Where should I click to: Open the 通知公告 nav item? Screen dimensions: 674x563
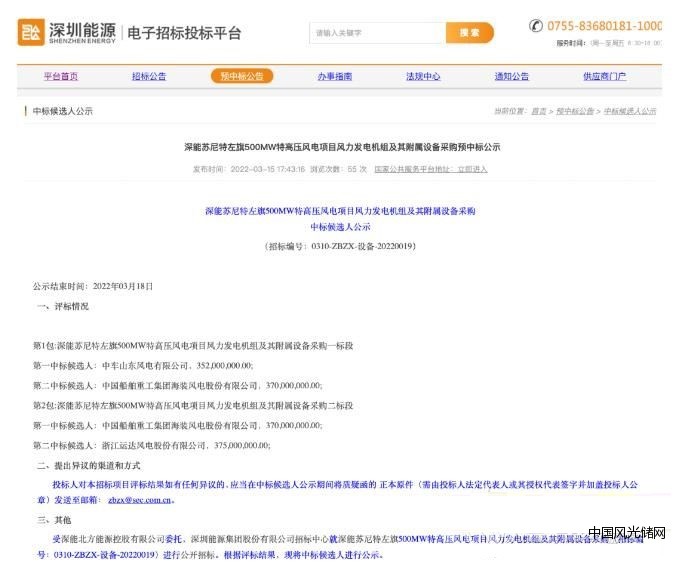(512, 76)
